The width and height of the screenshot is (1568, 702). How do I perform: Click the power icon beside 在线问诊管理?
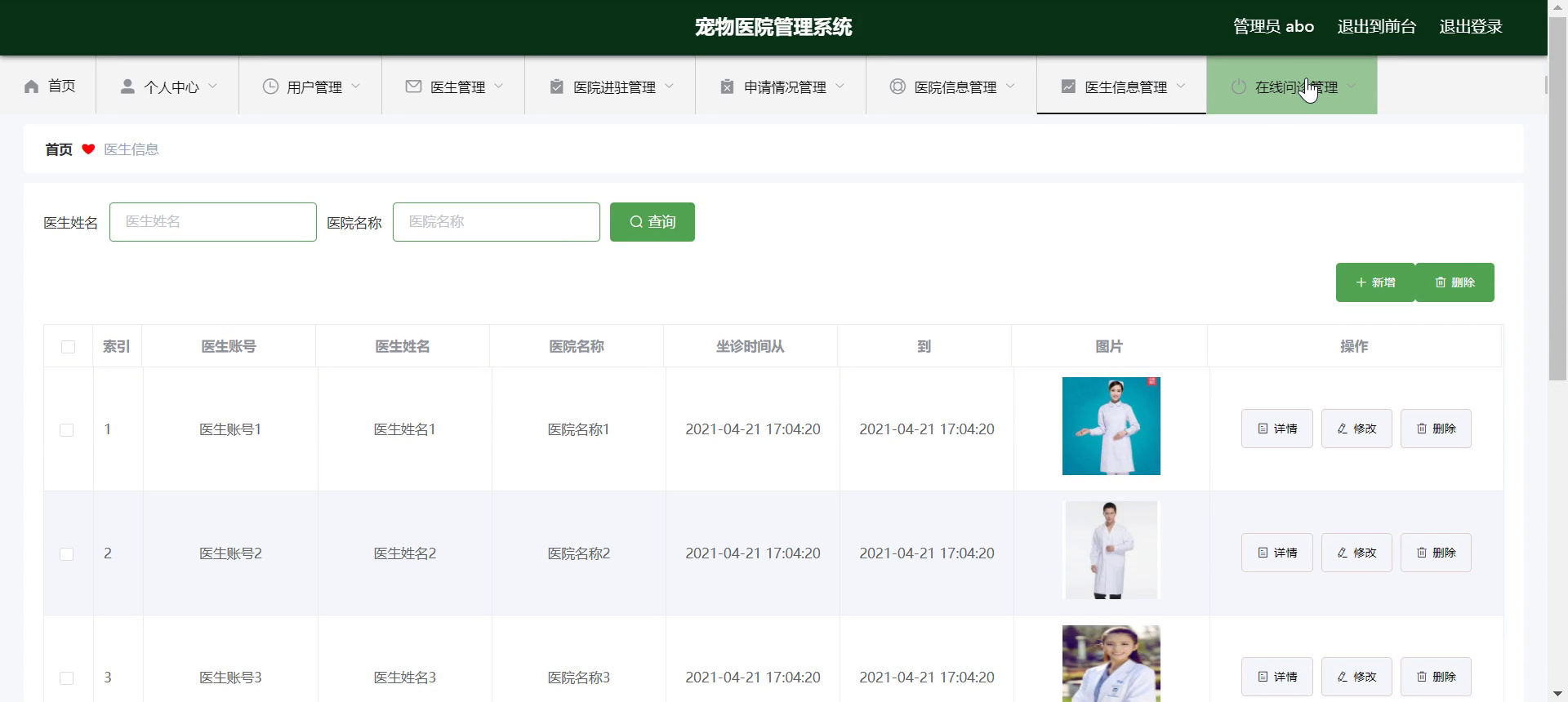click(x=1239, y=87)
